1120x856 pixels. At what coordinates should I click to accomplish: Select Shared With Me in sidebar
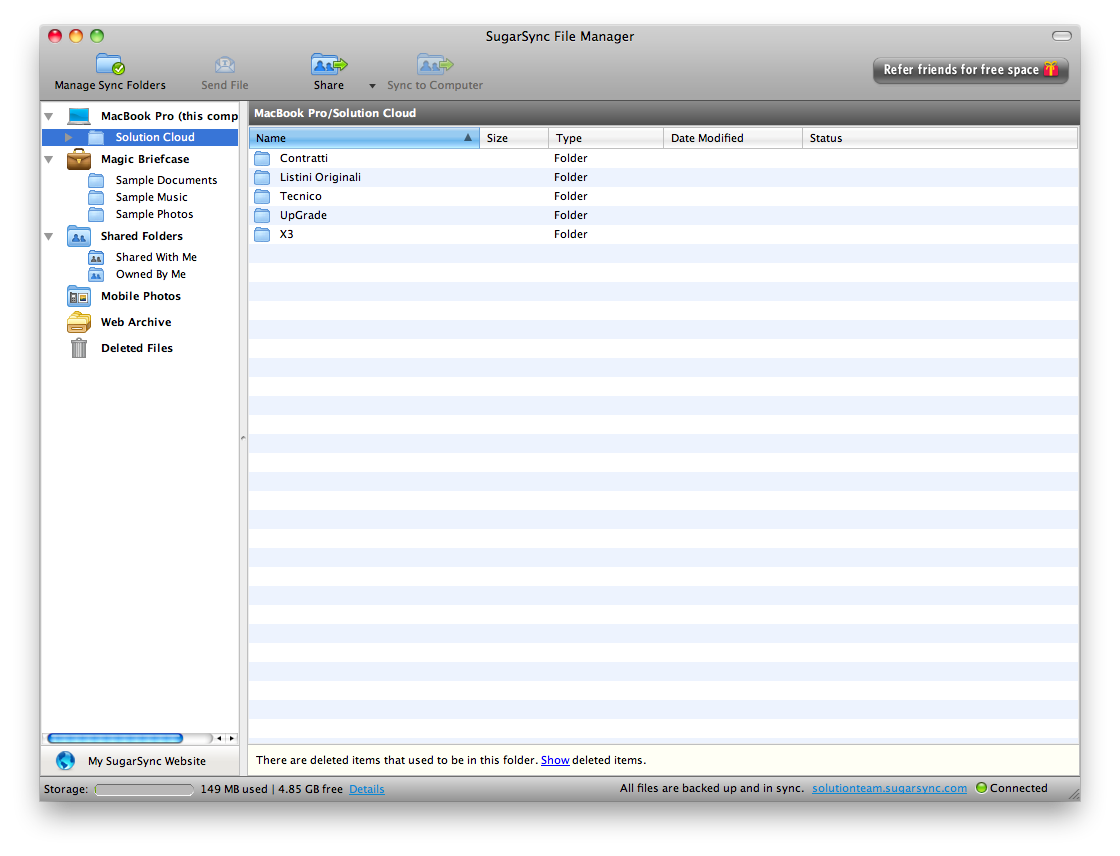click(x=156, y=257)
